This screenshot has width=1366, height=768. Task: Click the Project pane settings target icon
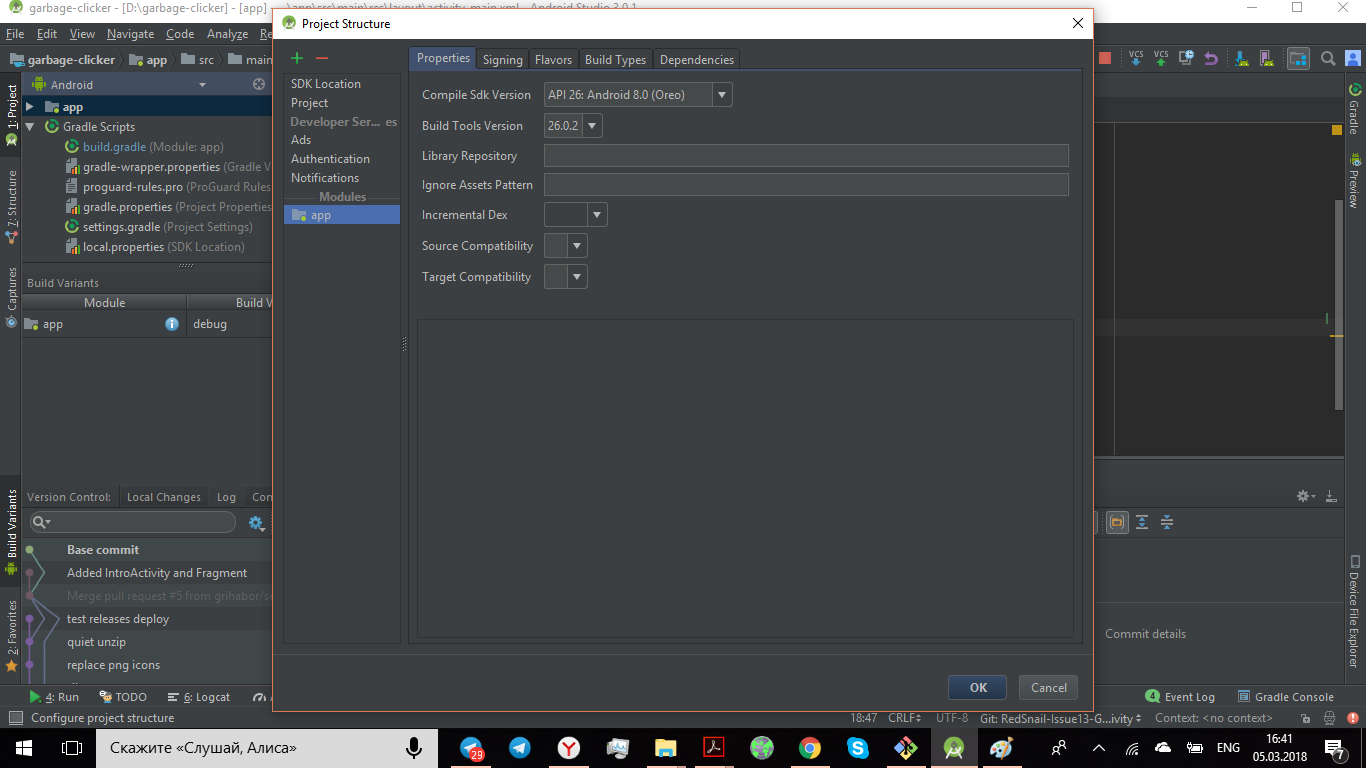click(259, 85)
